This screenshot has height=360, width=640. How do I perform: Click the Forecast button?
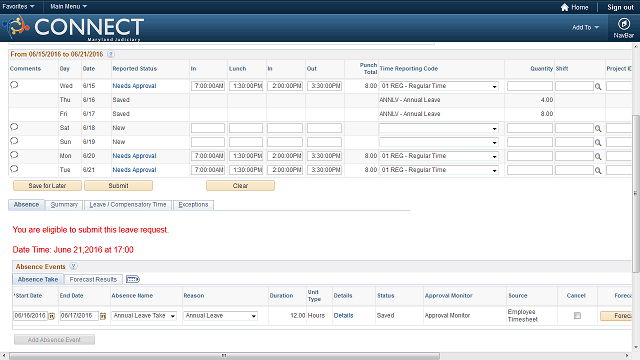point(616,316)
